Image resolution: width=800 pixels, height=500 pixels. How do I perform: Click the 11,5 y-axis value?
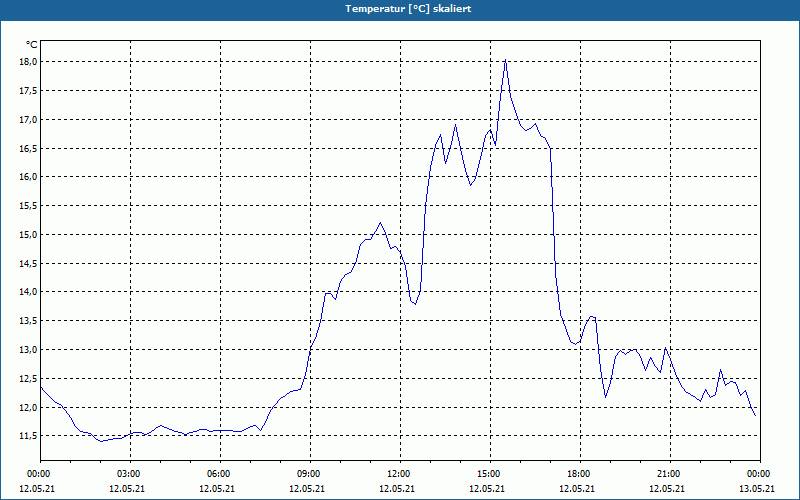point(29,436)
